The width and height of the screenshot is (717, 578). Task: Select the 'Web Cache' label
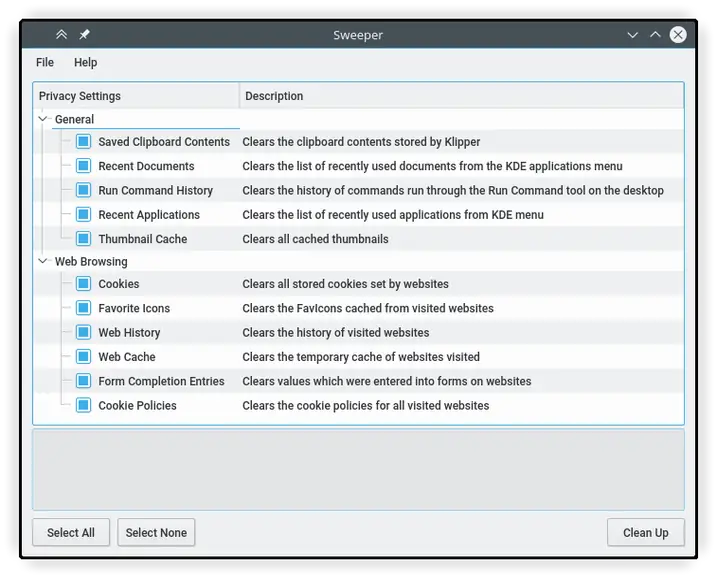(127, 357)
